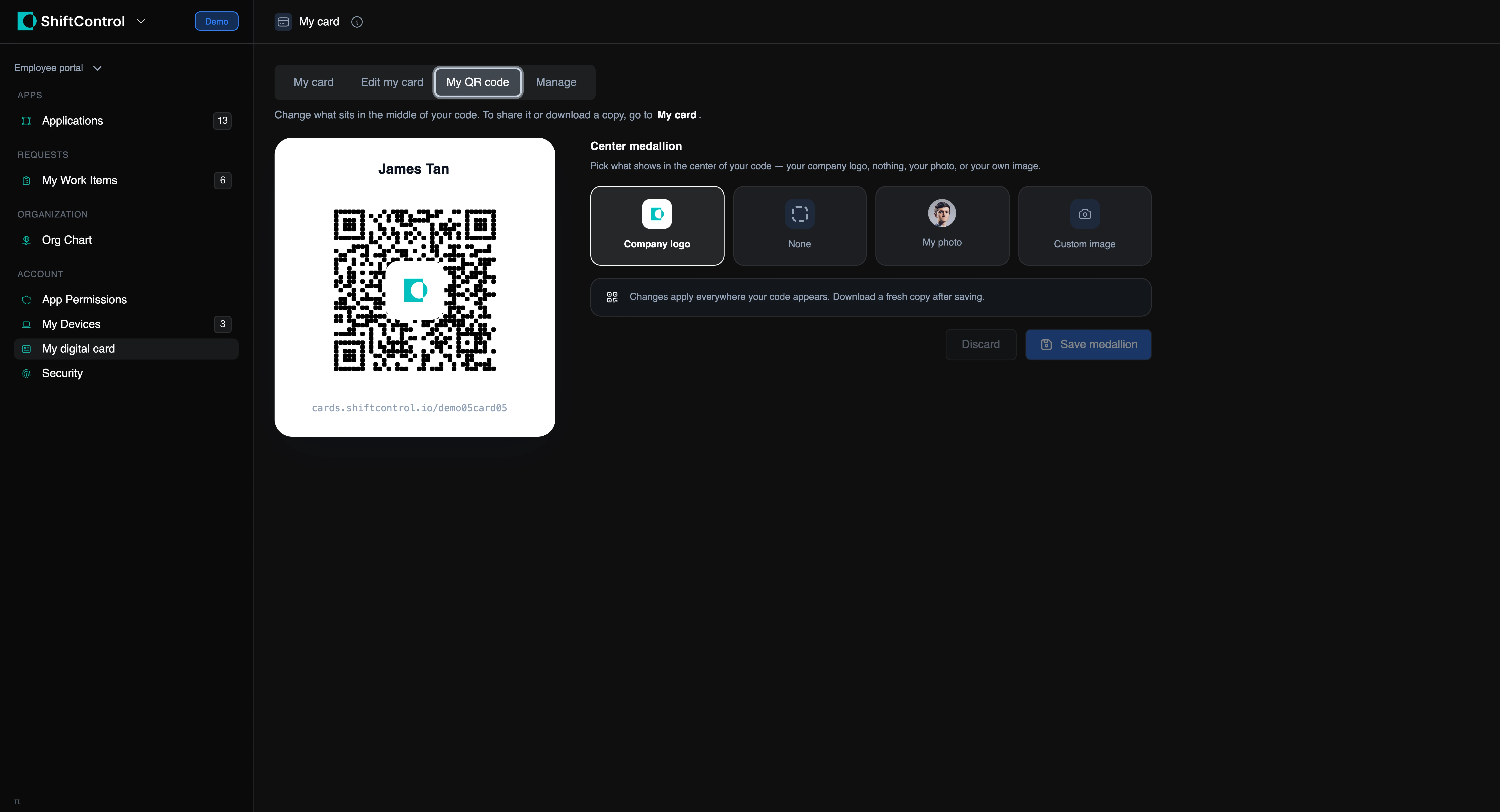Click the Applications sidebar icon
The width and height of the screenshot is (1500, 812).
[26, 121]
